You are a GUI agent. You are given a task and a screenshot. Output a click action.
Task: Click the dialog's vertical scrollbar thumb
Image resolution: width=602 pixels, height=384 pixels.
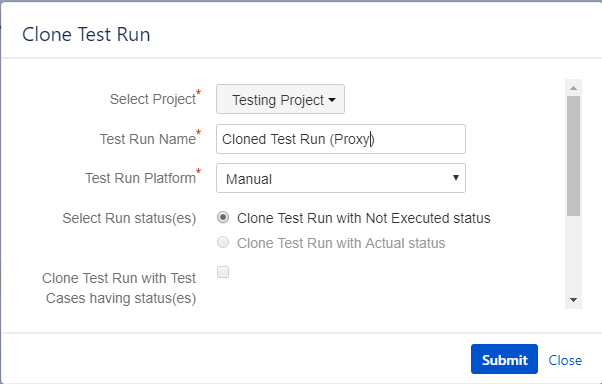pos(574,156)
